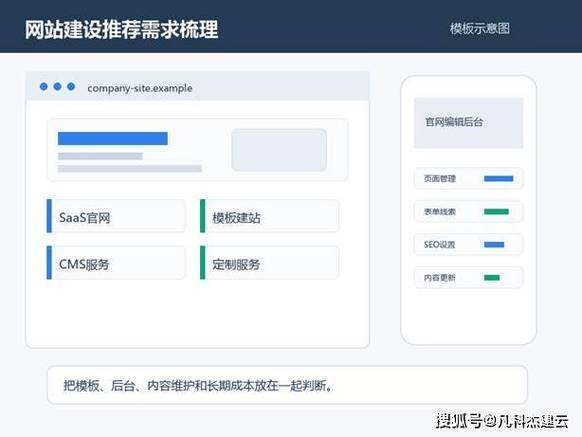Screen dimensions: 582x437
Task: Click the blue bar beside 页面管理
Action: coord(498,179)
